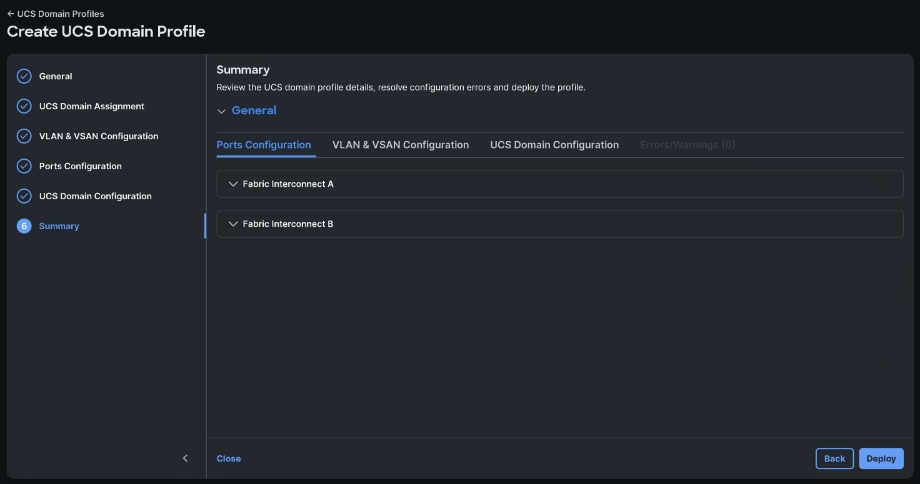
Task: Click the VLAN & VSAN Configuration checkmark icon
Action: 24,136
